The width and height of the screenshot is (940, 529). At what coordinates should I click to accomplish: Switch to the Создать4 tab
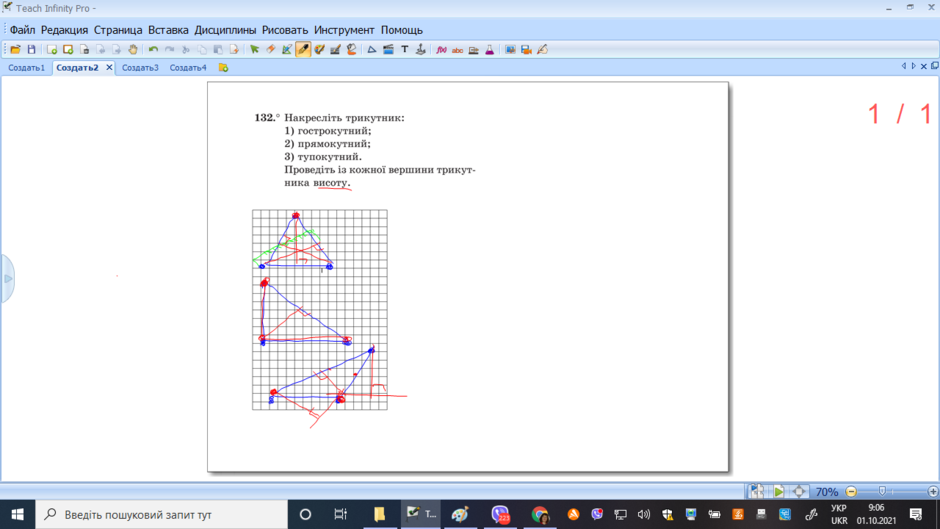coord(188,68)
